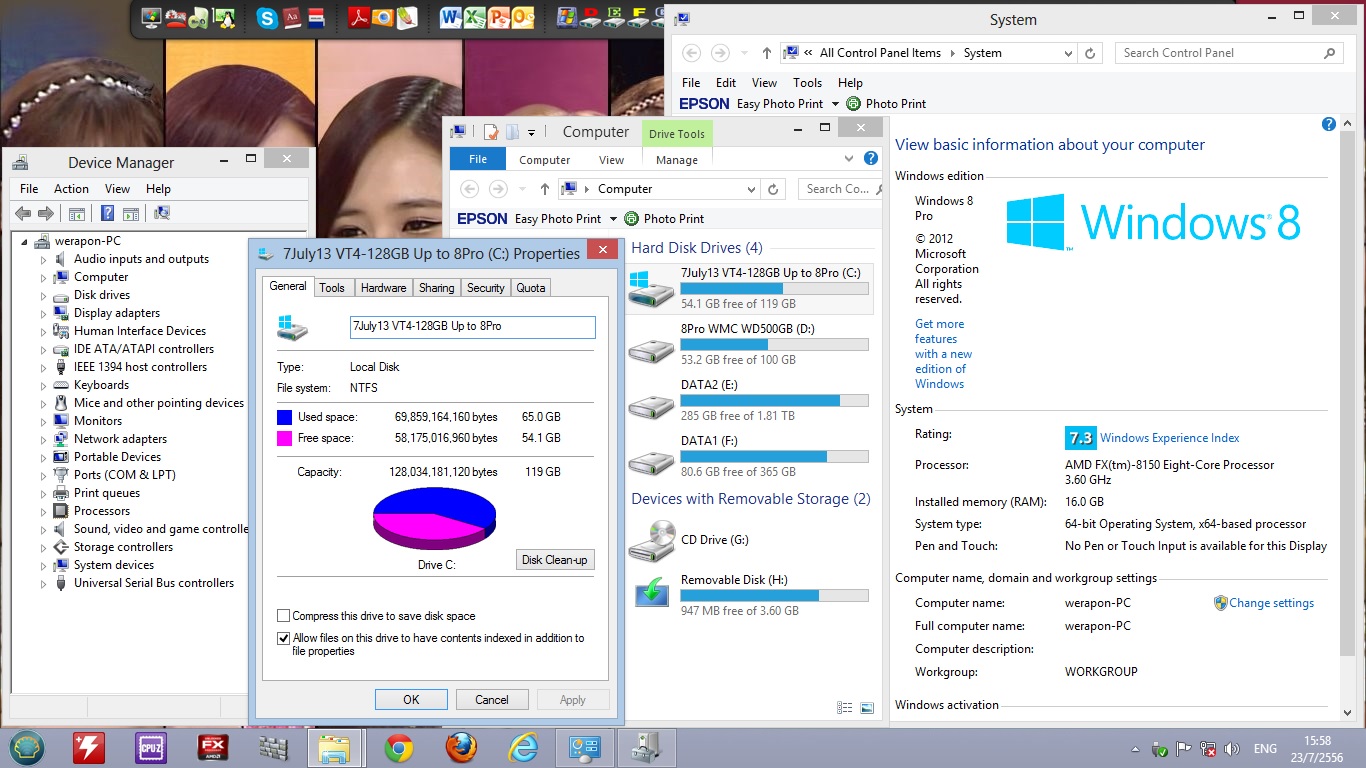Open Skype from the top dock
The width and height of the screenshot is (1366, 768).
pos(267,17)
